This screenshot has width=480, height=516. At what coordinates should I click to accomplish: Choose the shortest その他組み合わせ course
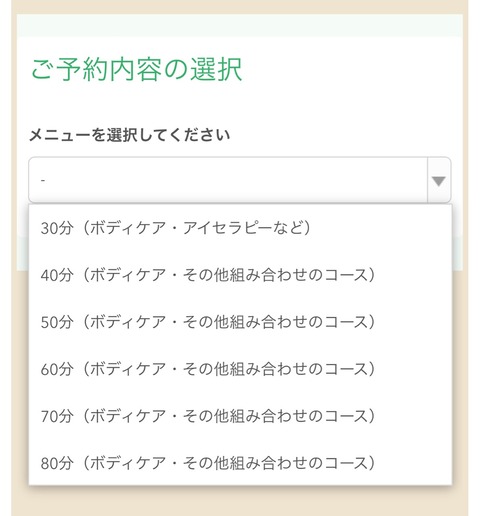click(x=240, y=275)
